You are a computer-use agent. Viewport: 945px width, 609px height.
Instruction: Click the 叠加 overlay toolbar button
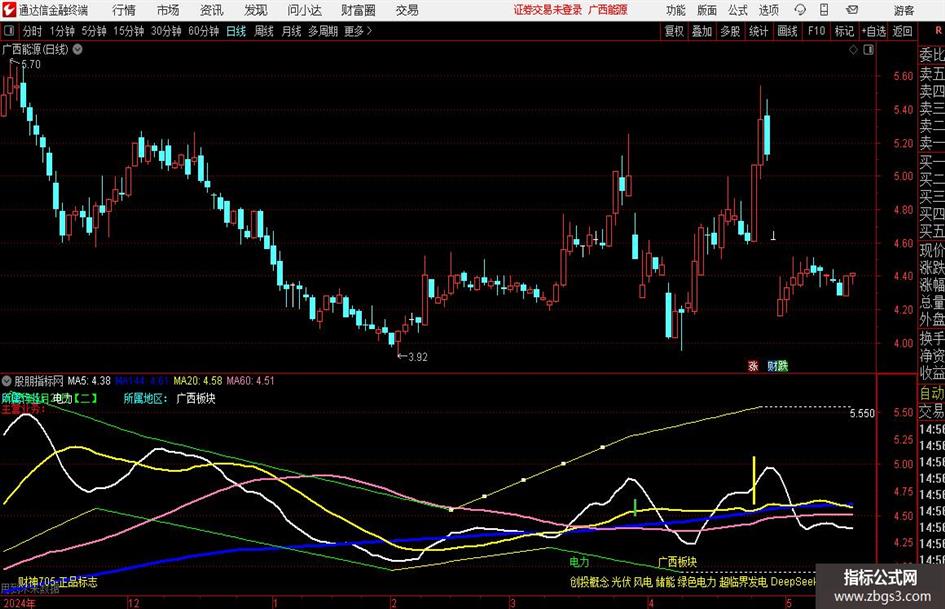(x=702, y=31)
